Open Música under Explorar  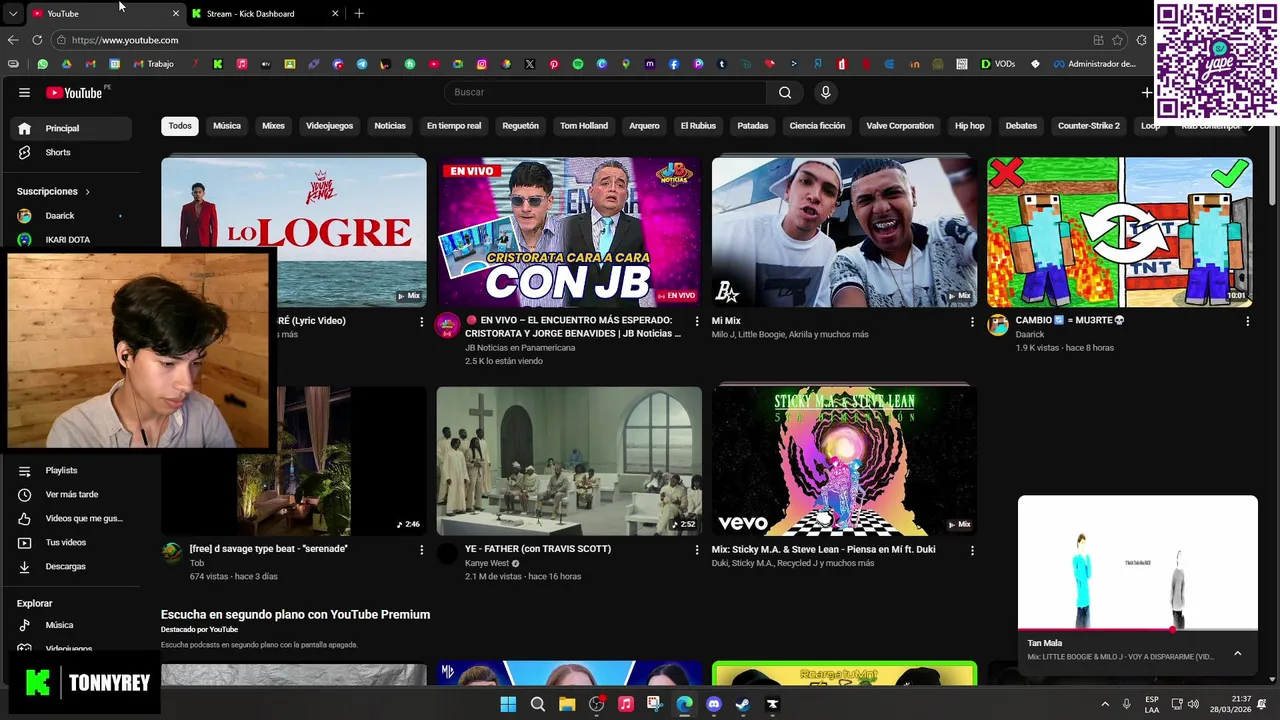71,625
